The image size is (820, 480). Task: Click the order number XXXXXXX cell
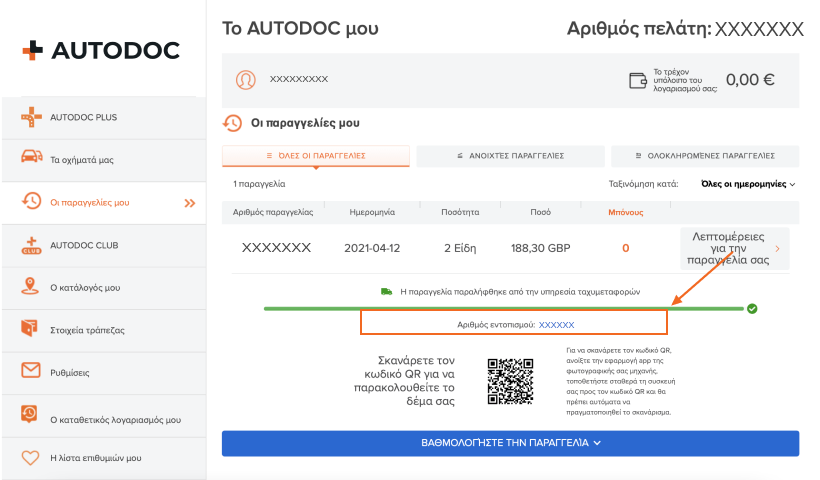coord(276,248)
